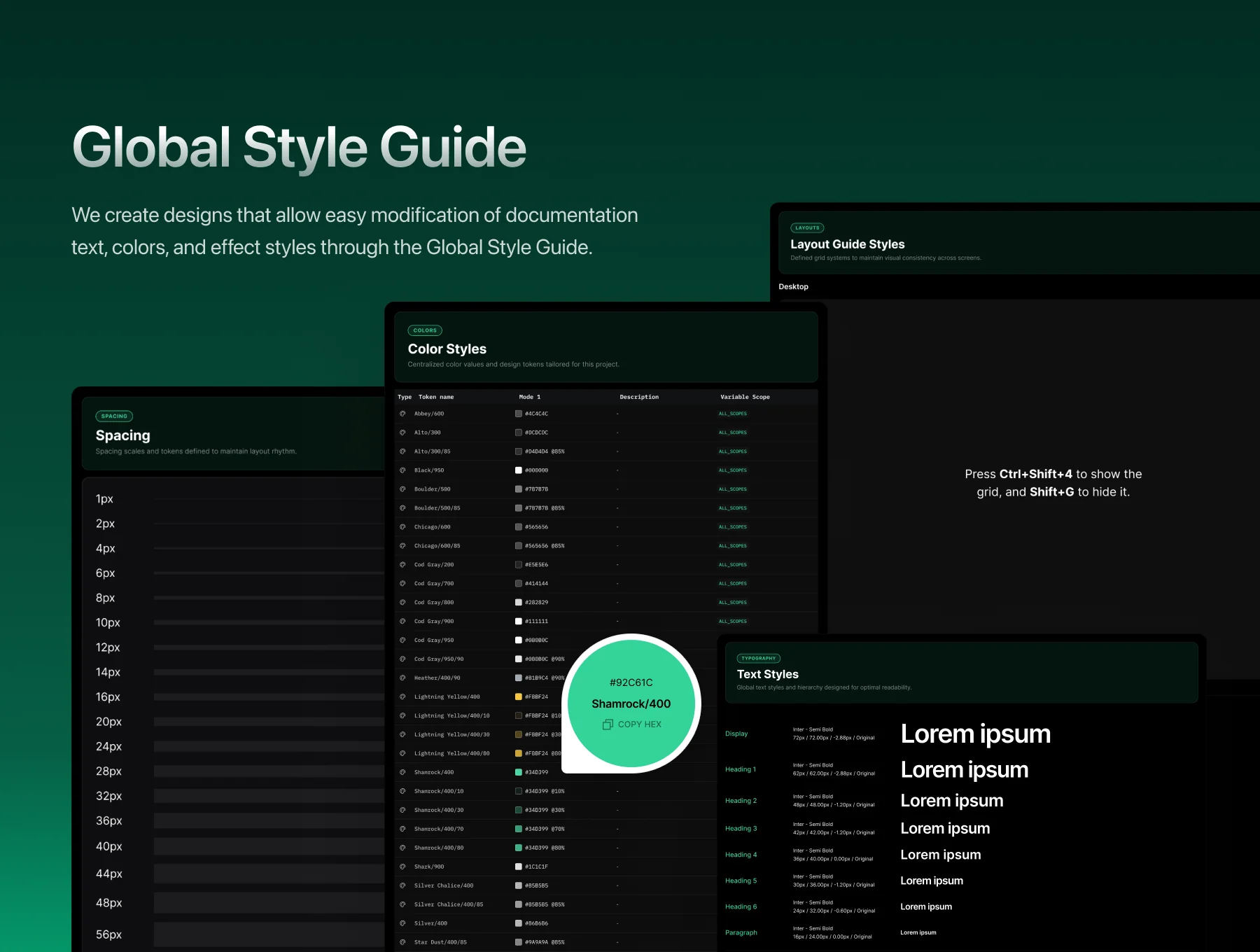This screenshot has height=952, width=1260.
Task: Click the TYPOGRAPHY badge above Text Styles
Action: coord(759,659)
